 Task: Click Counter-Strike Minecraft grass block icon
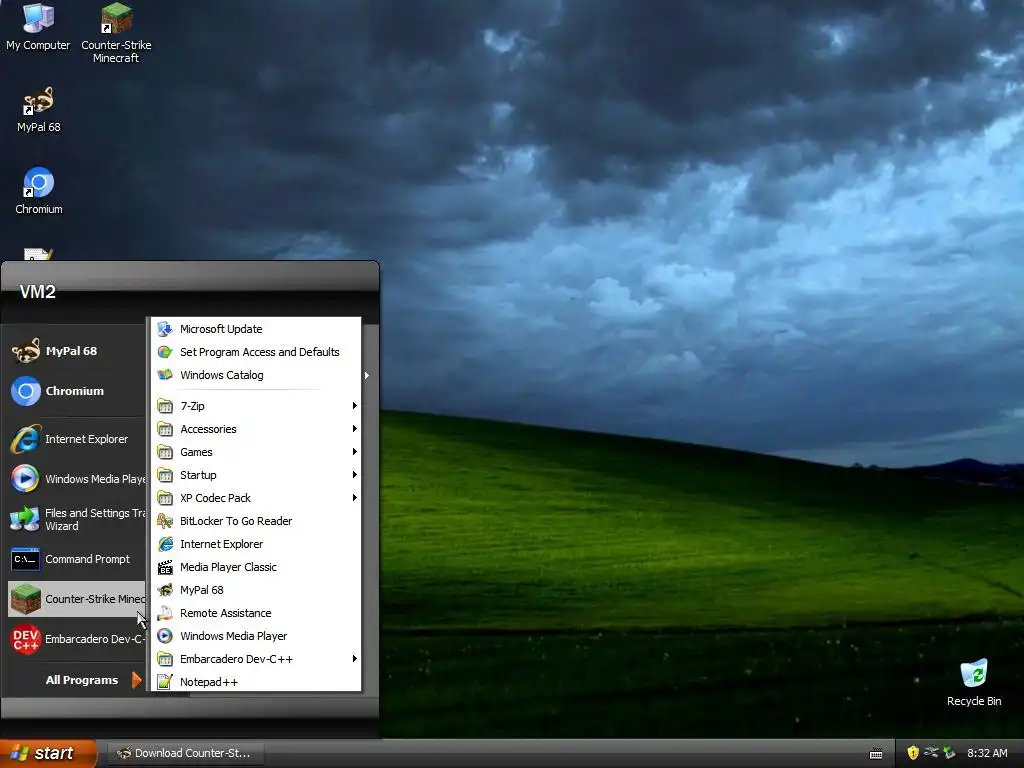pos(25,599)
